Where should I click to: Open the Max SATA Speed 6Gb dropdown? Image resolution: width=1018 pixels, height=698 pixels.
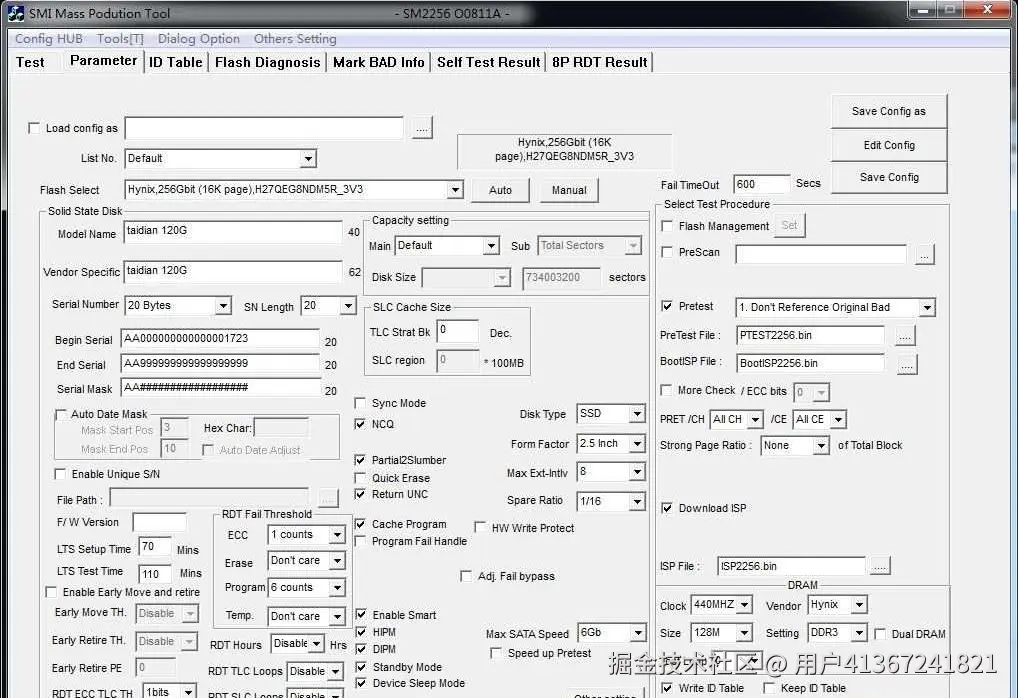click(612, 632)
